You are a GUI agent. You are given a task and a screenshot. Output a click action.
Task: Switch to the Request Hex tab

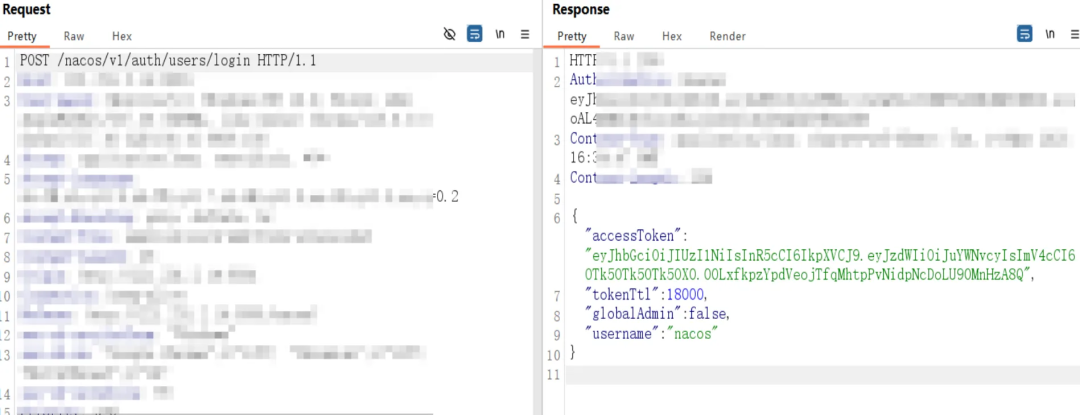[x=121, y=36]
